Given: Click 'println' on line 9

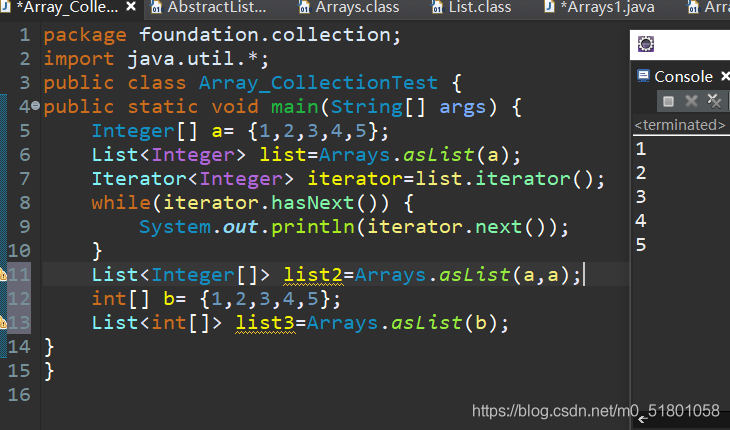Looking at the screenshot, I should pyautogui.click(x=313, y=227).
